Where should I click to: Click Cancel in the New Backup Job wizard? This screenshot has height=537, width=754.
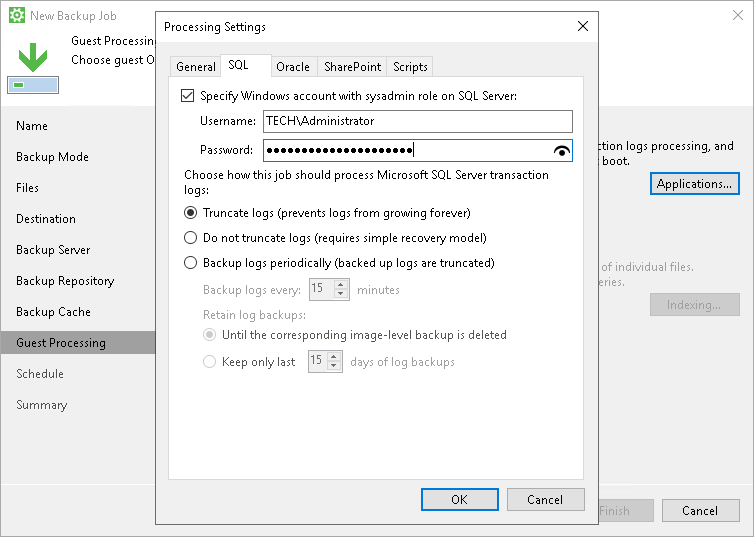pos(700,511)
